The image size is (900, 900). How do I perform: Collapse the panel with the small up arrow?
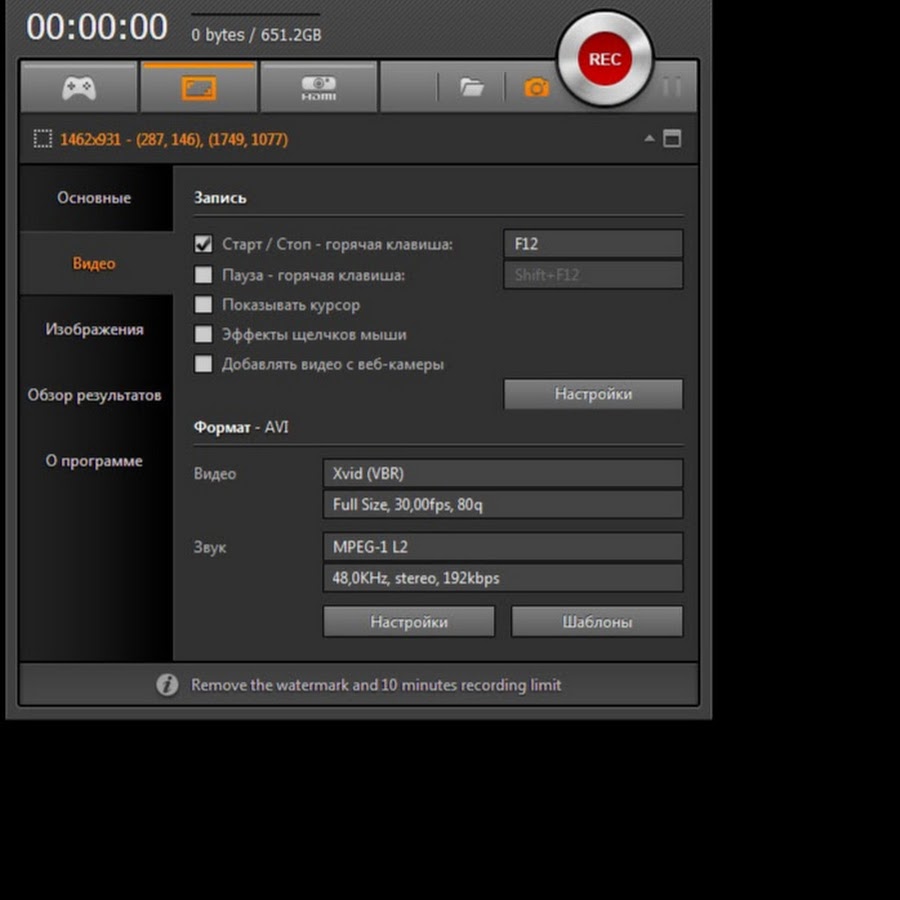650,139
